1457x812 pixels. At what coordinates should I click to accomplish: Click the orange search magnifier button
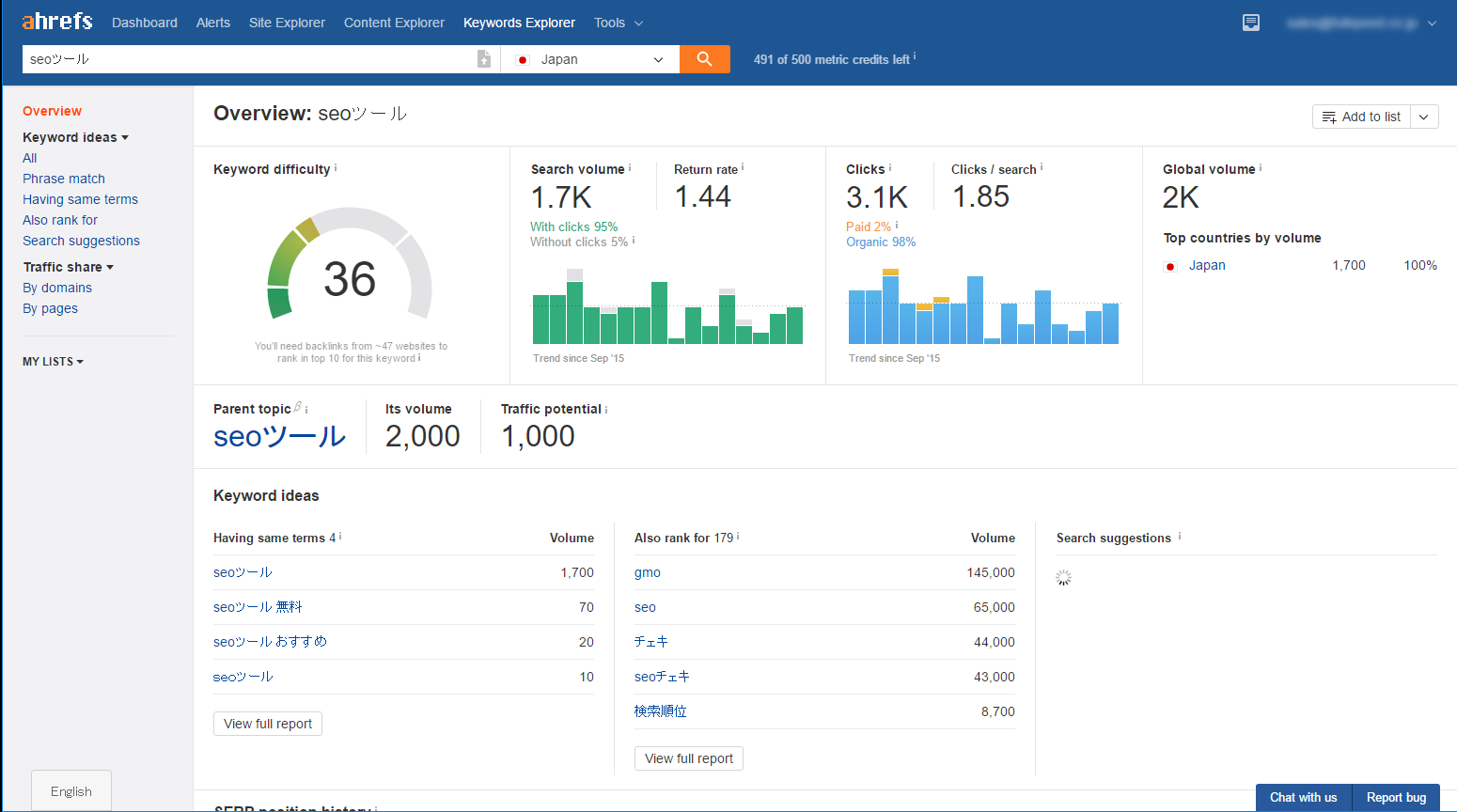705,59
